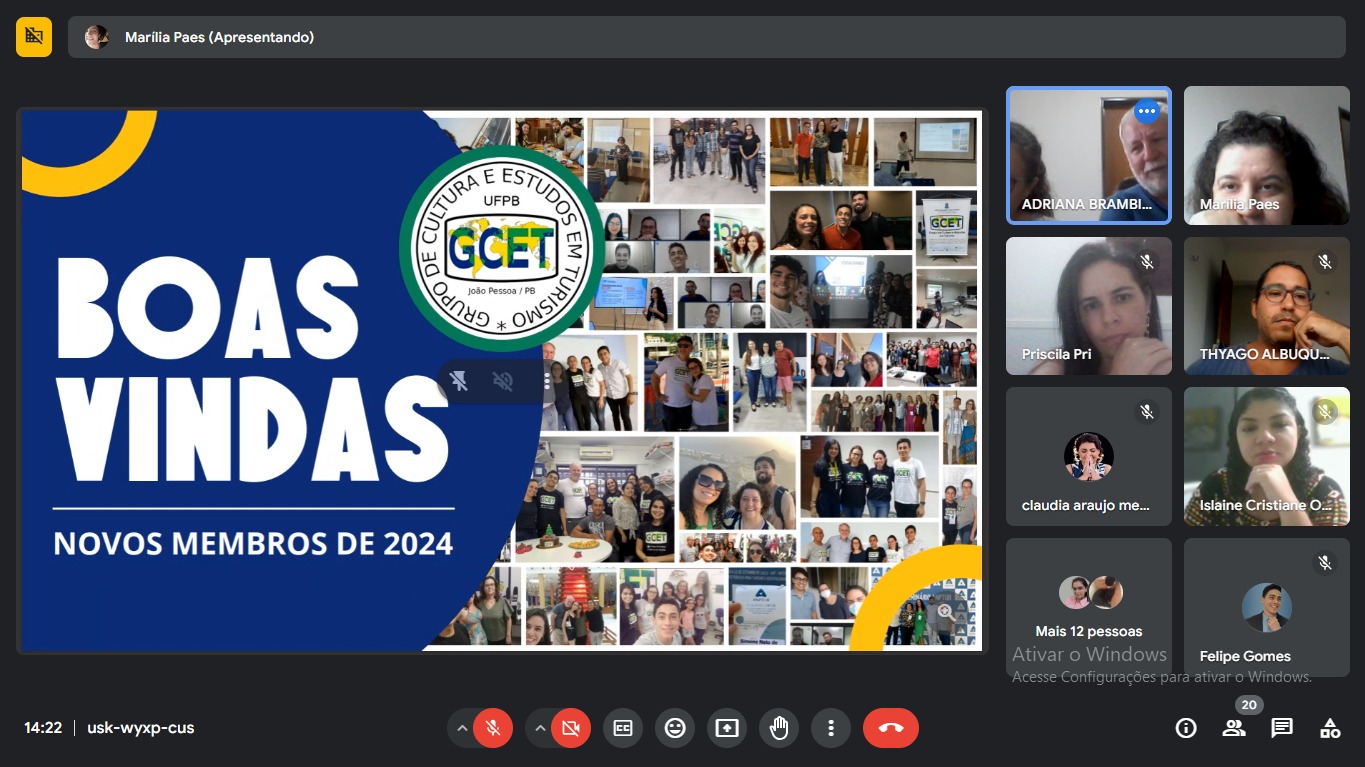The image size is (1365, 767).
Task: Select the Marília Paes video tile
Action: coord(1267,155)
